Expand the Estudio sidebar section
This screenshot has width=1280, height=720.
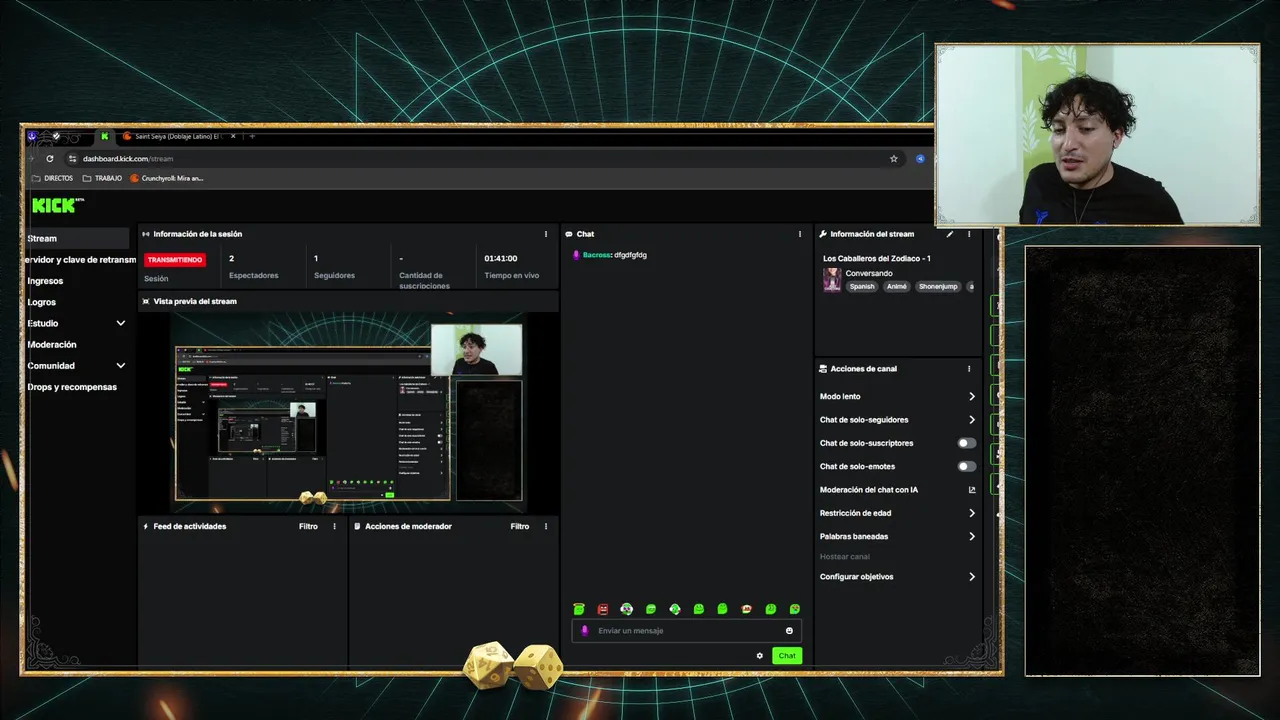(x=121, y=323)
